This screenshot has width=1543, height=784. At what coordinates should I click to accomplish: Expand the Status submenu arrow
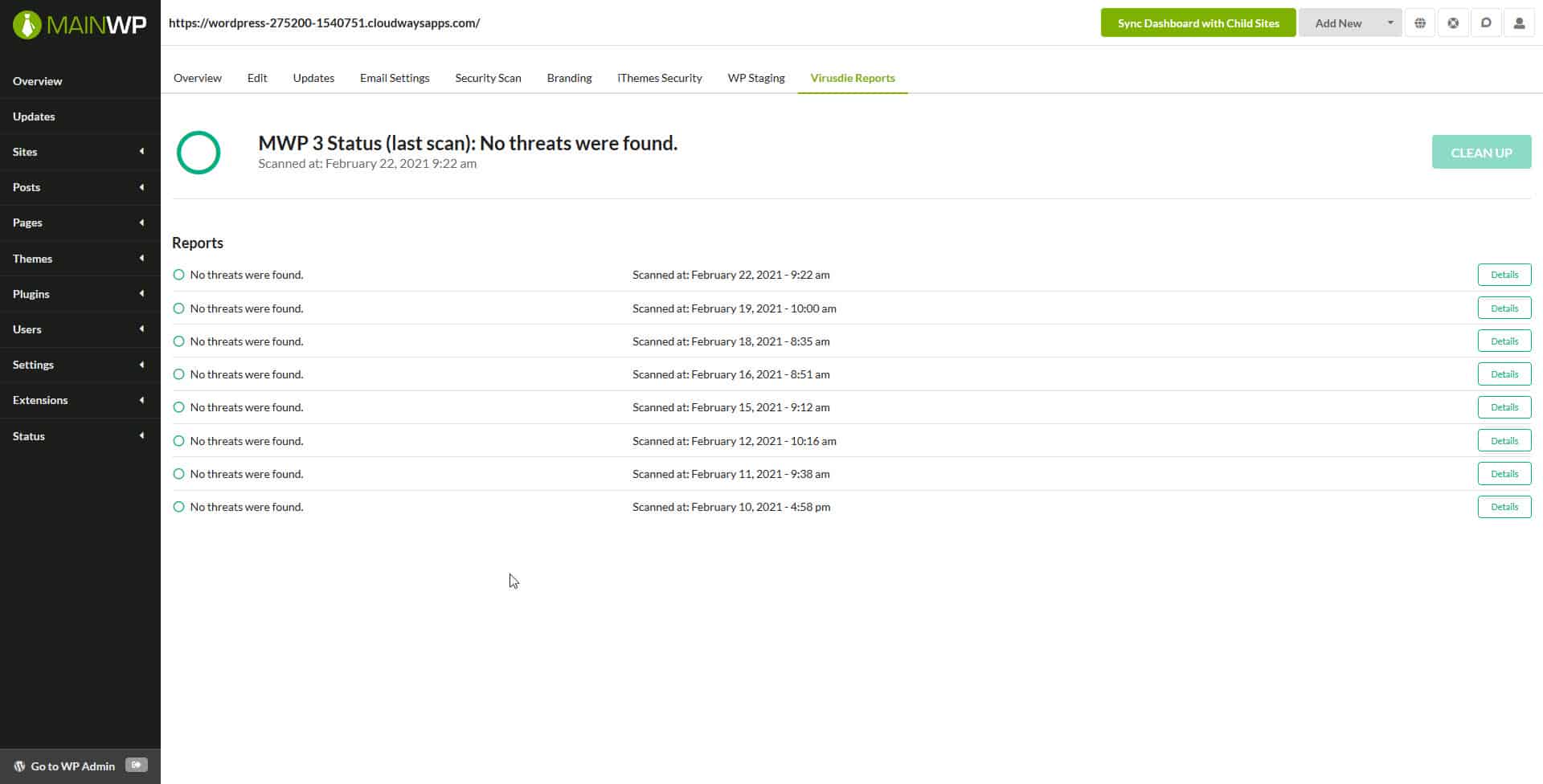click(141, 436)
